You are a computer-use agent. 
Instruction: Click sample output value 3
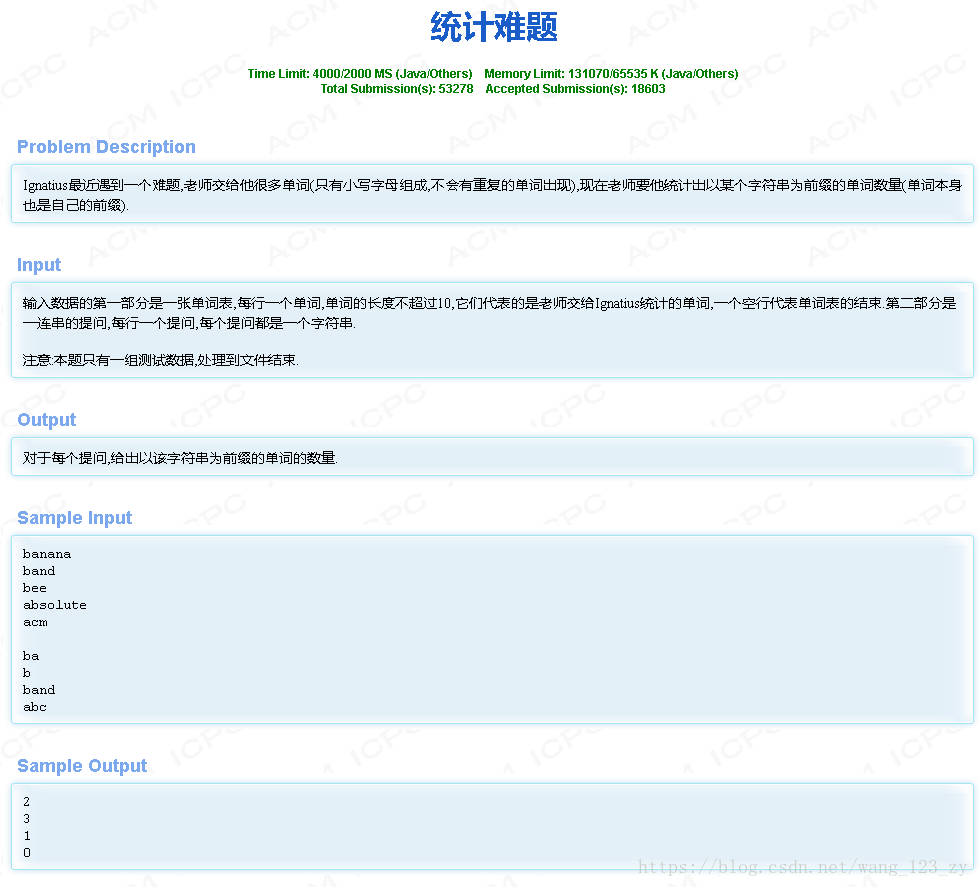point(26,818)
